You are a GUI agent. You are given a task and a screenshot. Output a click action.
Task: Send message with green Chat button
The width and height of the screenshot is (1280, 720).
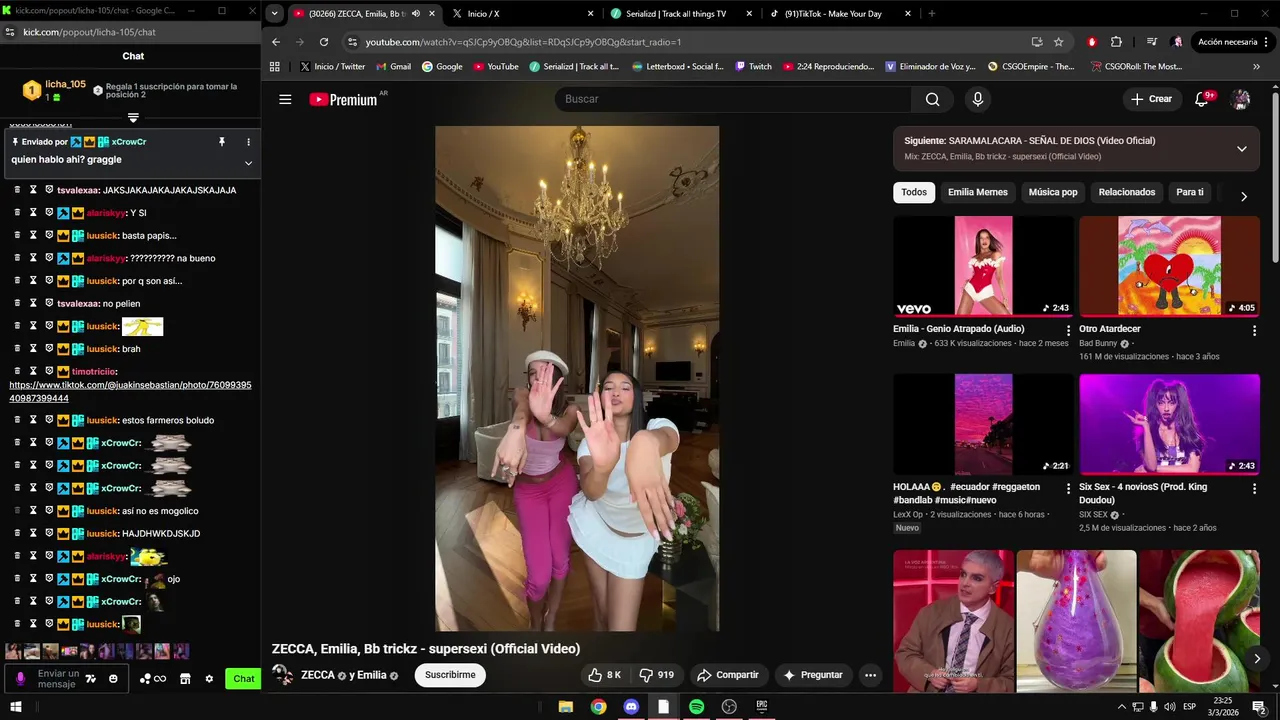(243, 679)
